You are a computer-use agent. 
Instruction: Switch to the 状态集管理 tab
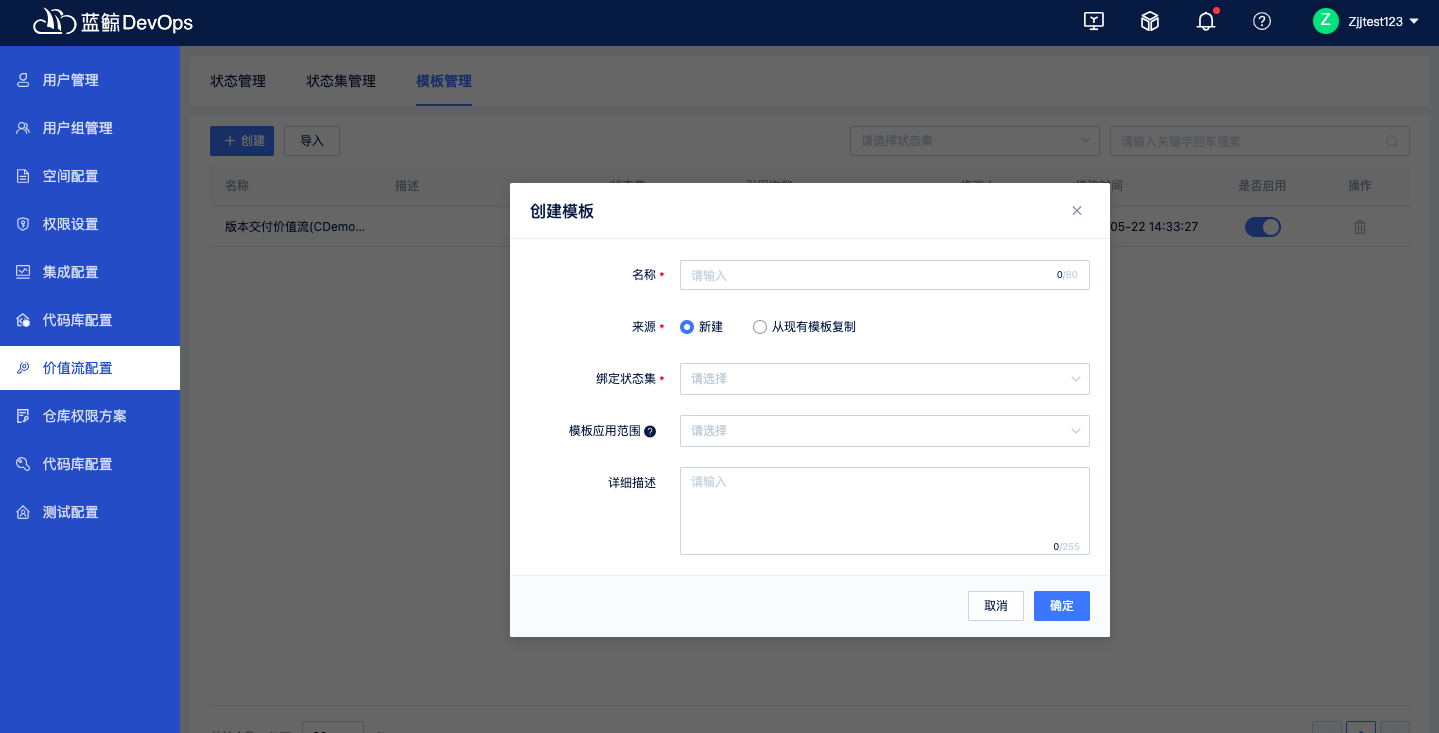coord(341,81)
